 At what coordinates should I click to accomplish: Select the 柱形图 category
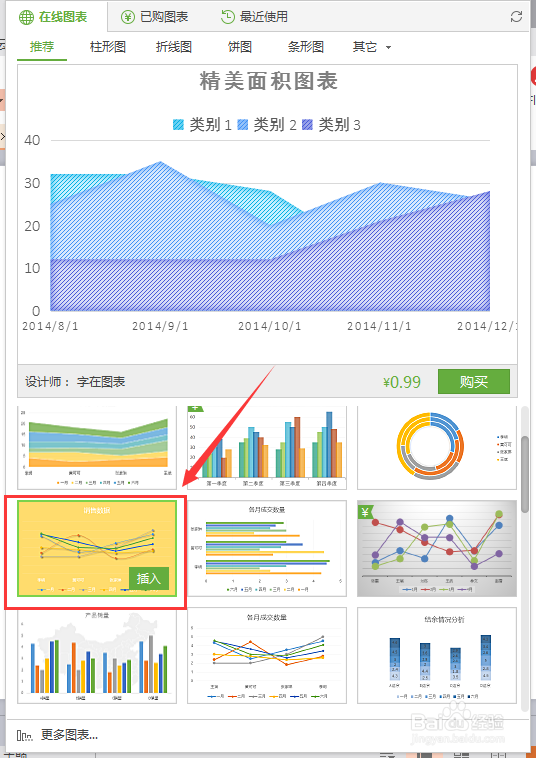click(108, 47)
